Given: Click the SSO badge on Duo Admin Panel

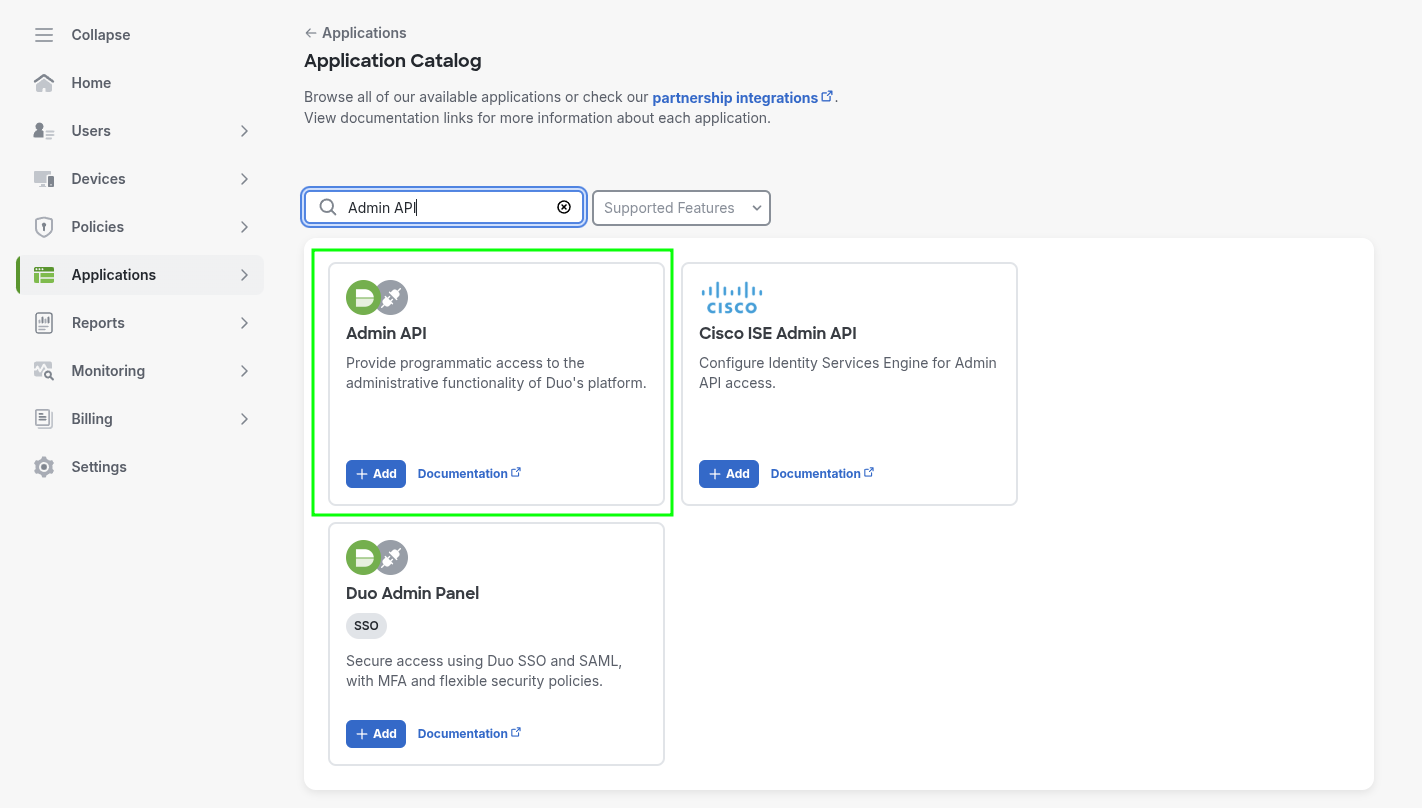Looking at the screenshot, I should [366, 626].
